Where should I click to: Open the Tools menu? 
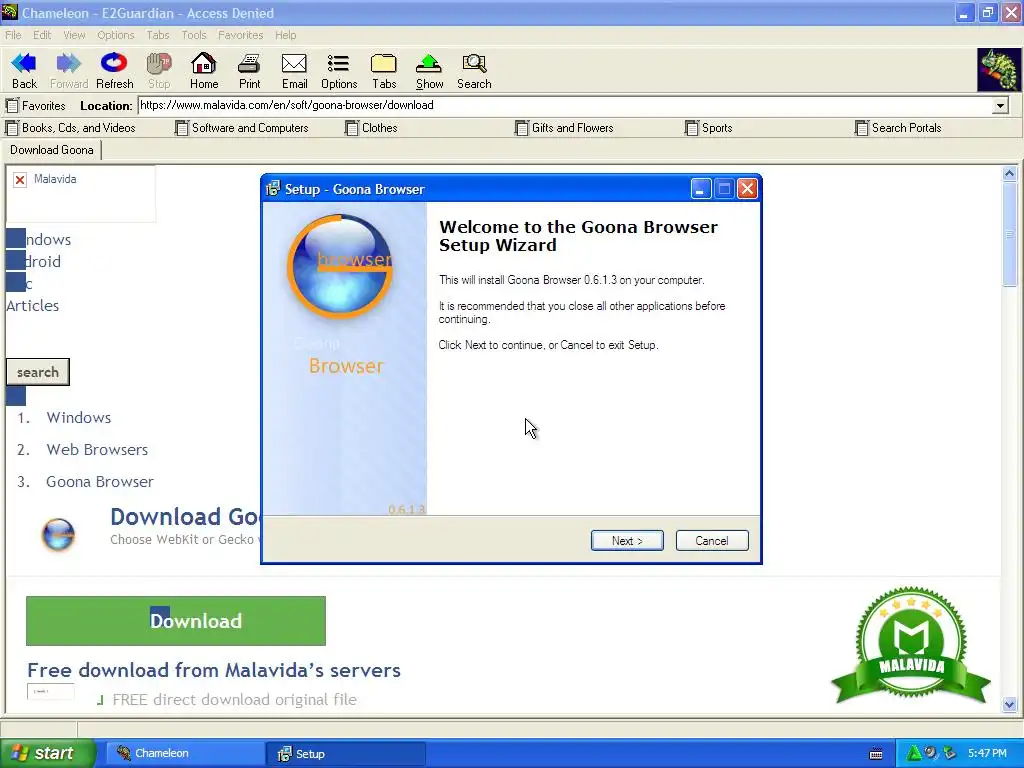click(x=194, y=35)
